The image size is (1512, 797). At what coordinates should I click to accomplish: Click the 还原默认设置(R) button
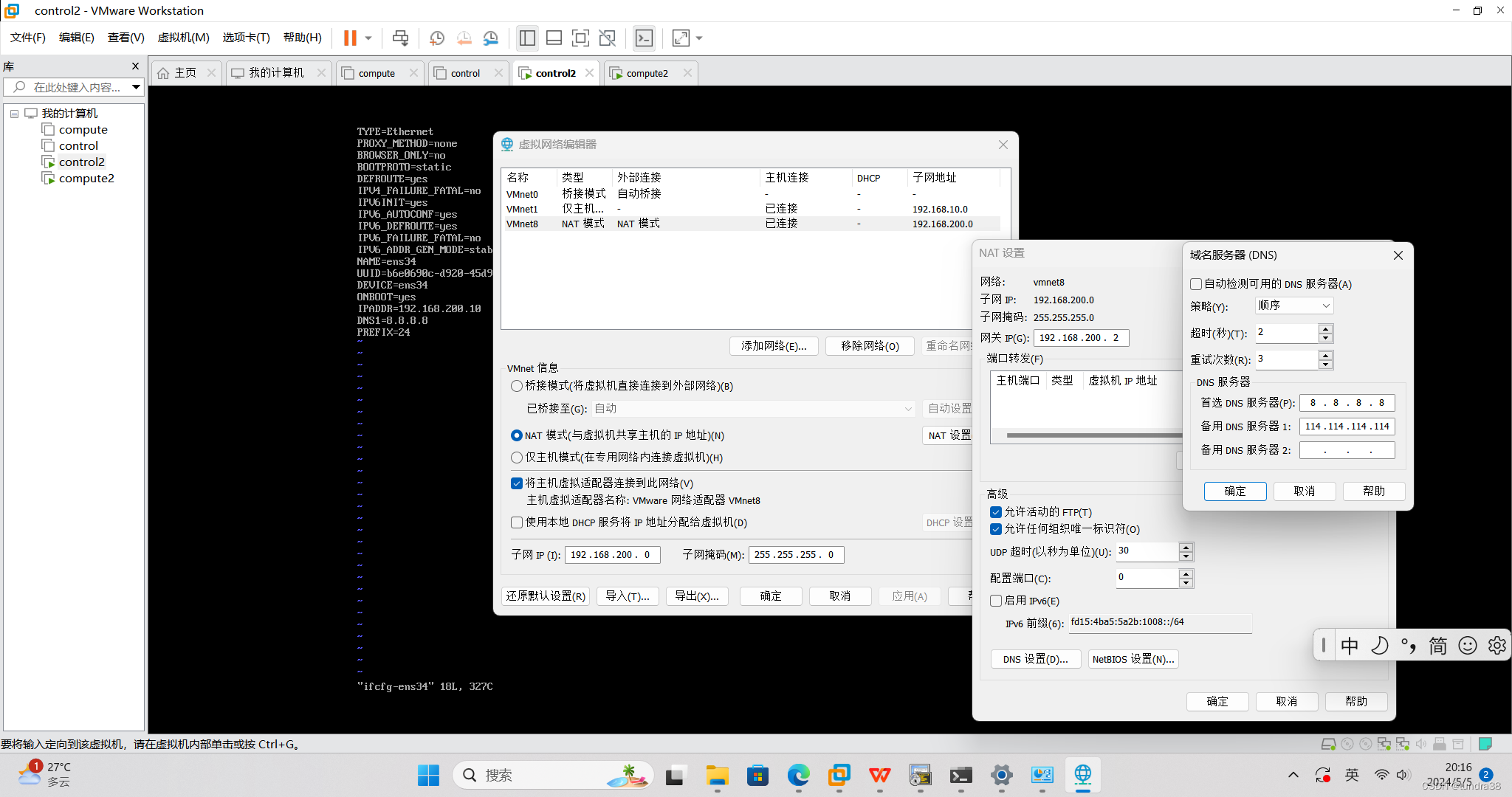[546, 596]
